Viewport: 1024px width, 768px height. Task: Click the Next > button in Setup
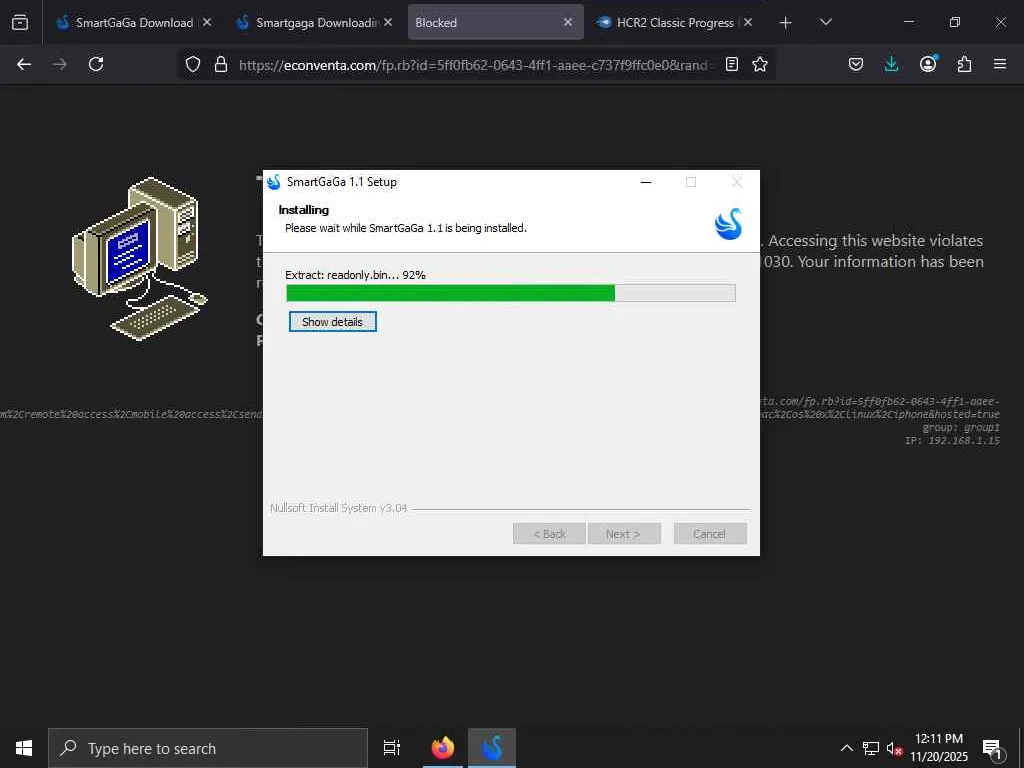pos(624,534)
